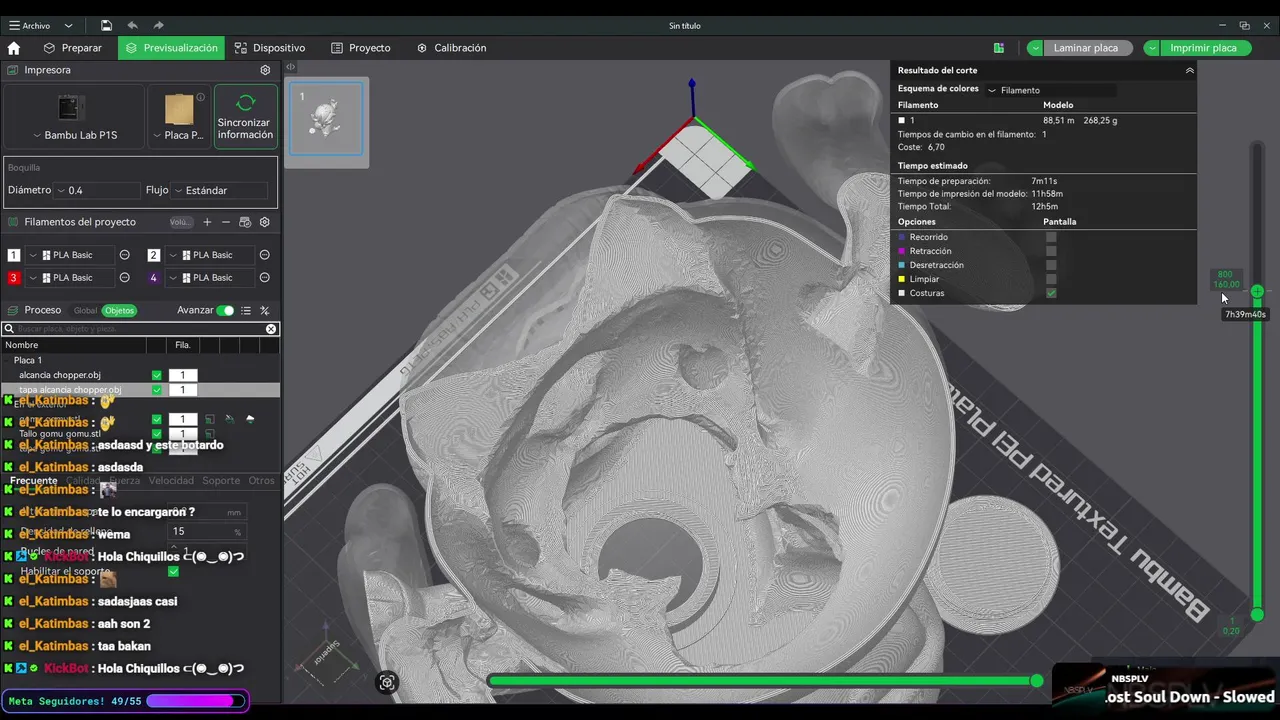Toggle printable checkbox for alcancia chopper.obj
This screenshot has width=1280, height=720.
(156, 375)
